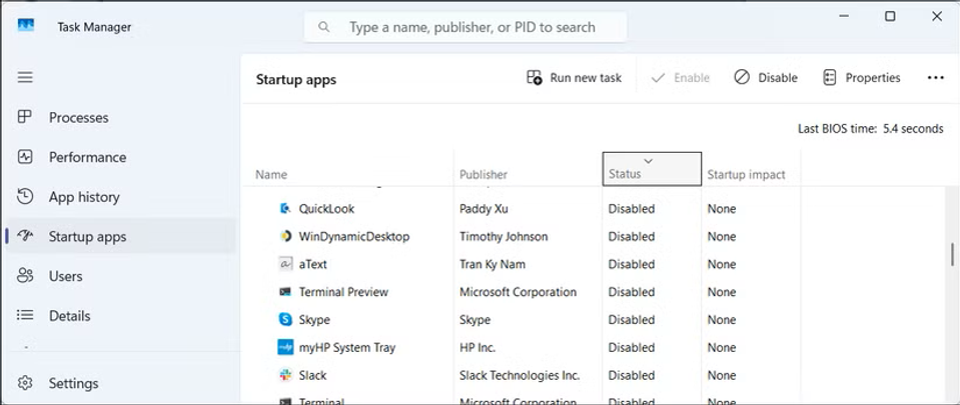Open the Processes page
Screen dimensions: 960x405
[x=121, y=117]
